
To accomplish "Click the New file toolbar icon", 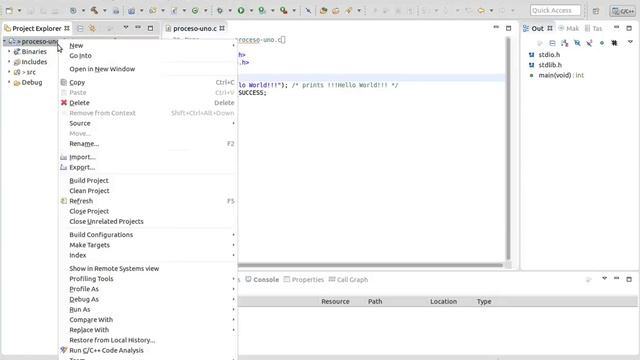I will point(9,11).
